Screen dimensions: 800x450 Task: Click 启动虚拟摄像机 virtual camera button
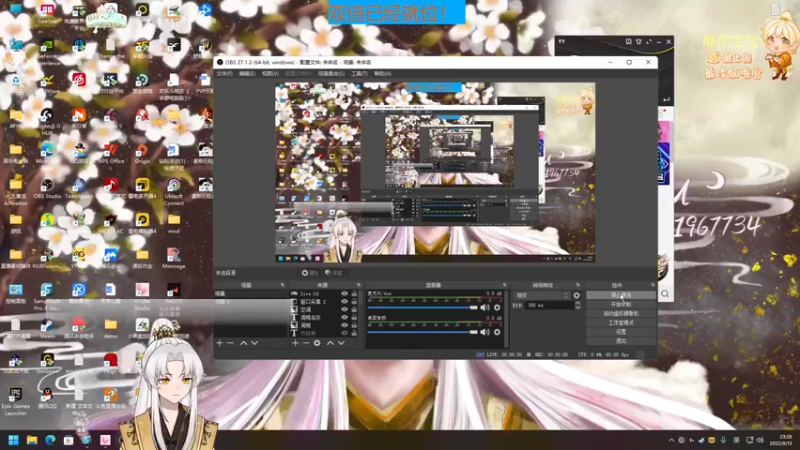pyautogui.click(x=621, y=313)
